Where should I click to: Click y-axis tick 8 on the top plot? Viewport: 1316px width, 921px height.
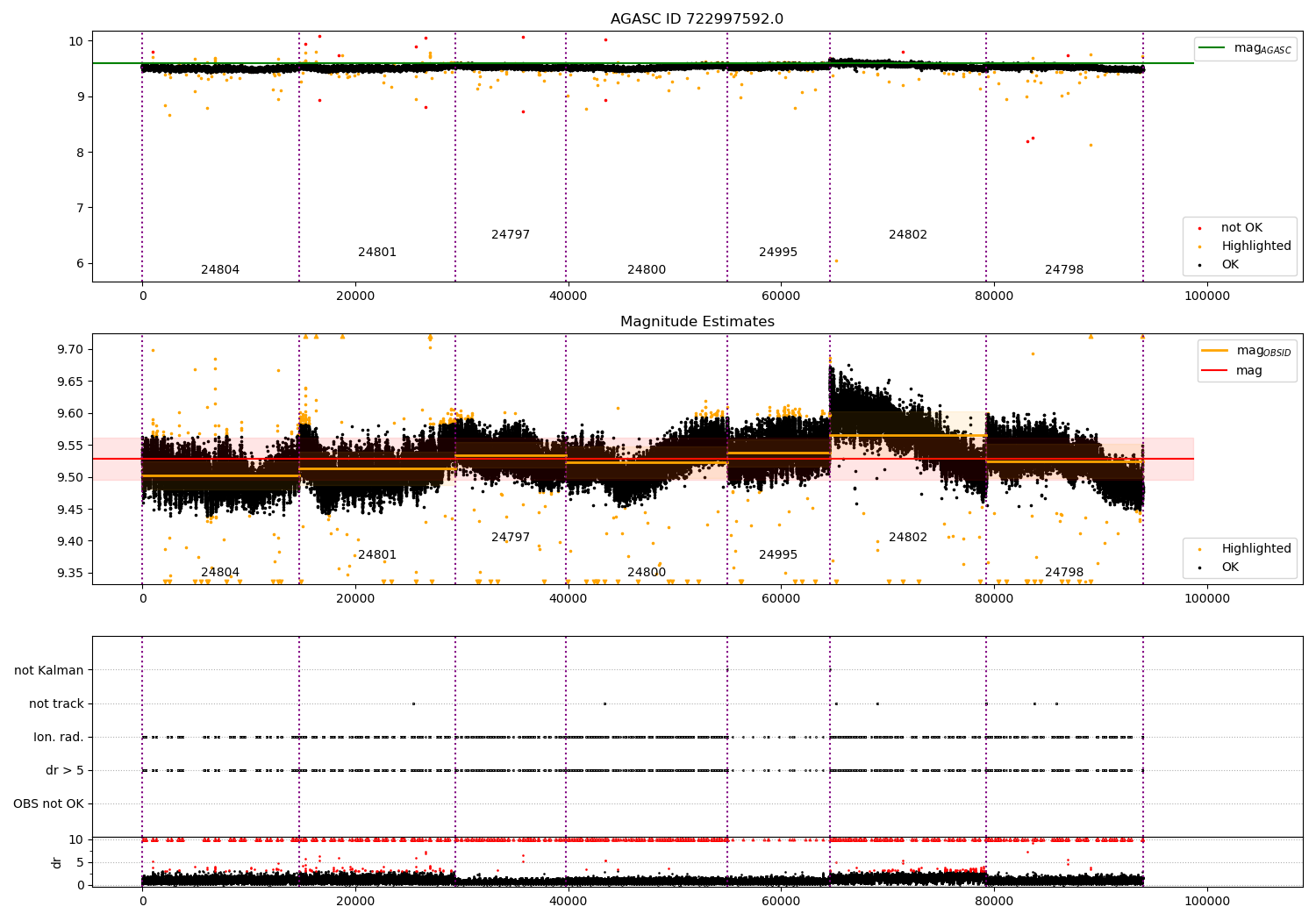(78, 153)
